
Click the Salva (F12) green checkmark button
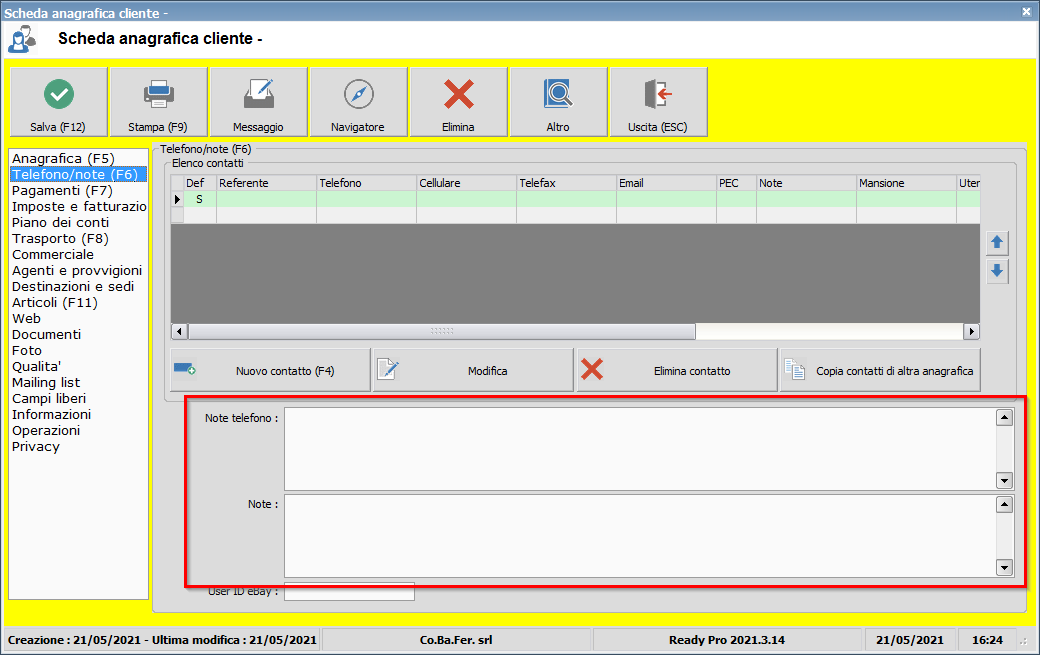tap(58, 102)
